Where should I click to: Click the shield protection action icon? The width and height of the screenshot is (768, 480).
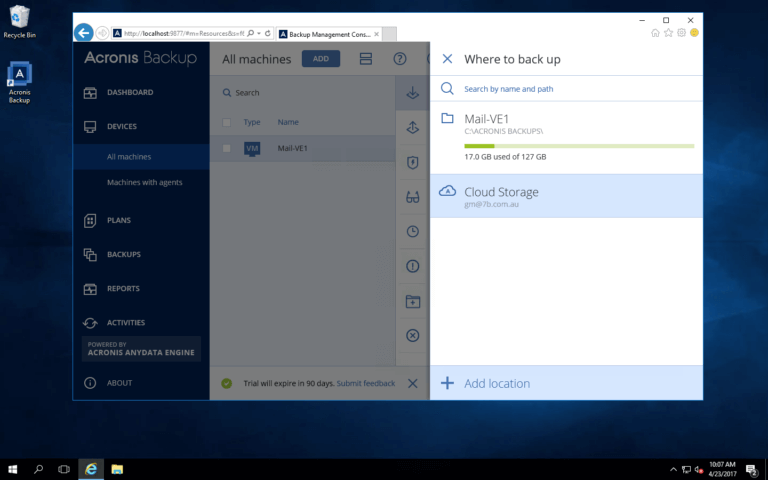click(412, 162)
